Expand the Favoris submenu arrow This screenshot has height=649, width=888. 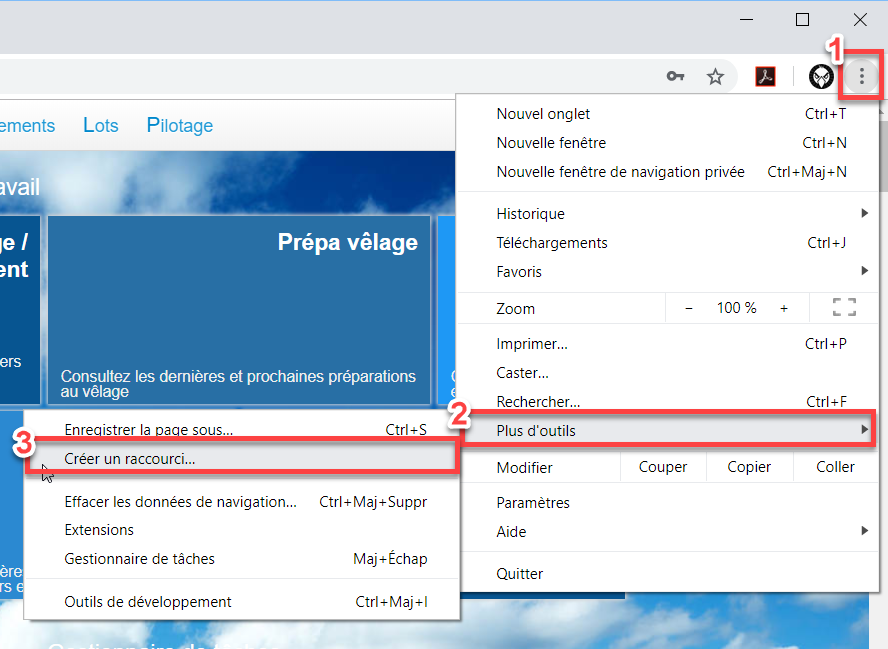(864, 271)
